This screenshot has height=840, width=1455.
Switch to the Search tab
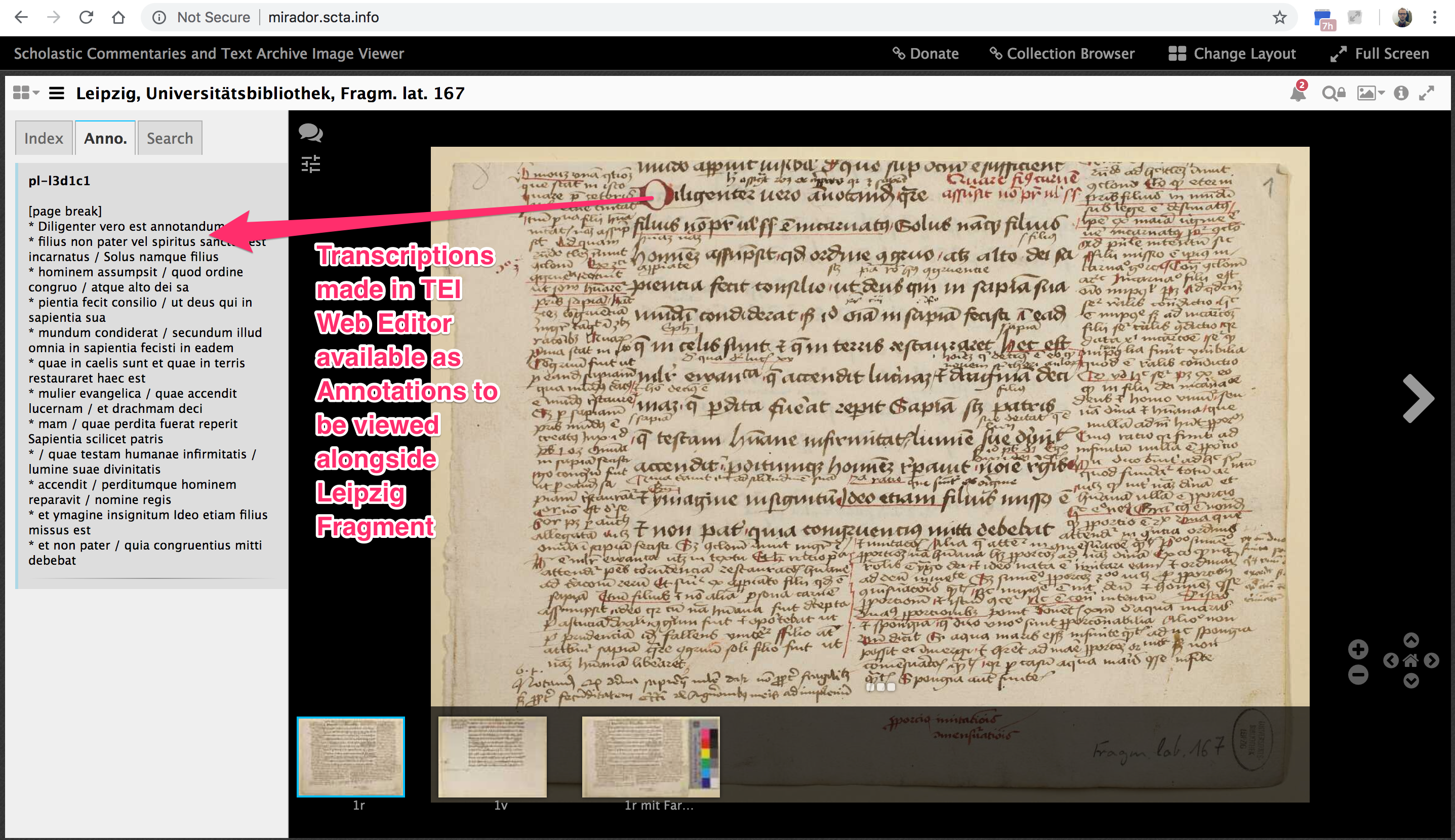(x=170, y=139)
